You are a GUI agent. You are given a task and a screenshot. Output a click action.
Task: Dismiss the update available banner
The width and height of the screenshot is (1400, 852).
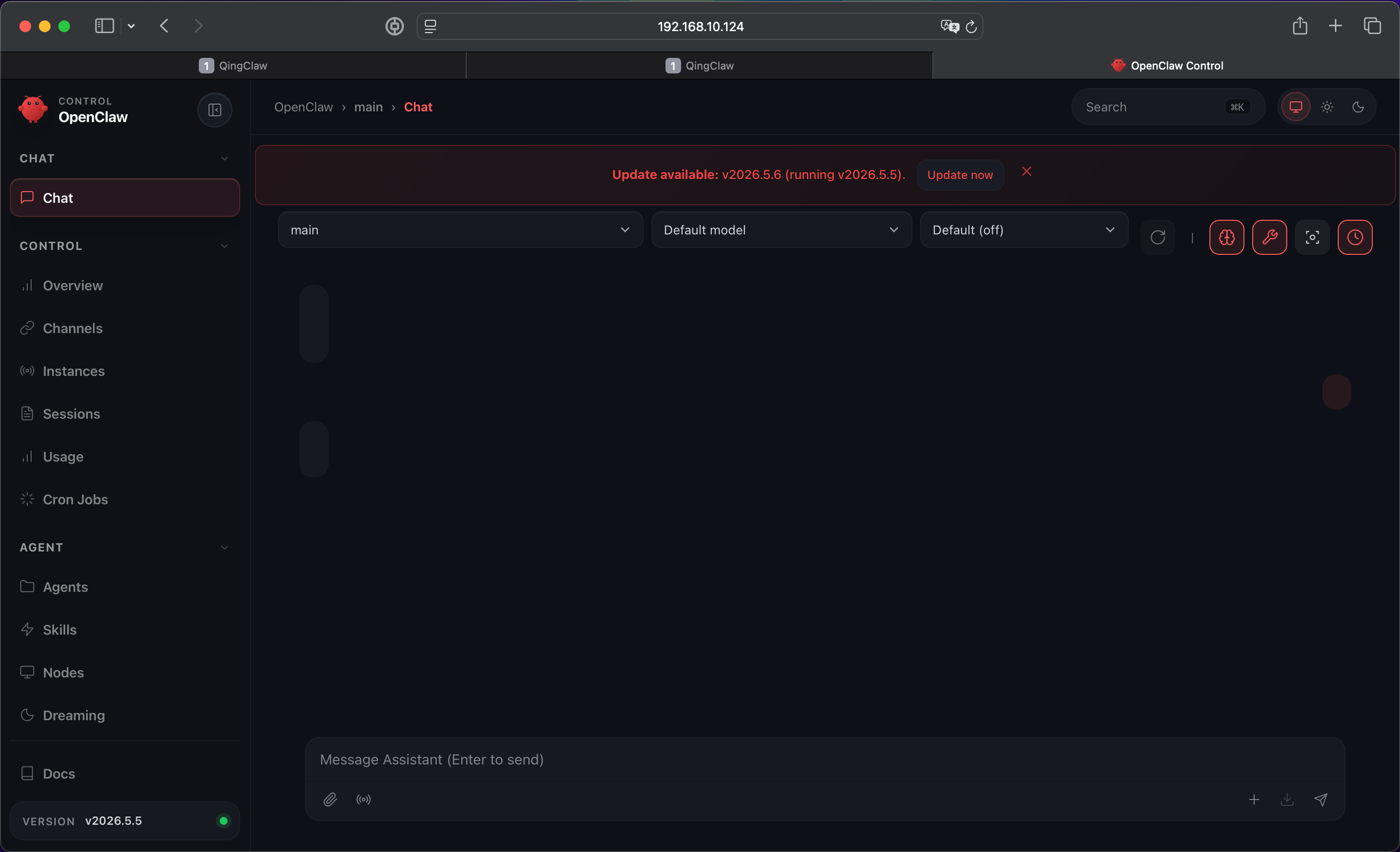point(1026,172)
